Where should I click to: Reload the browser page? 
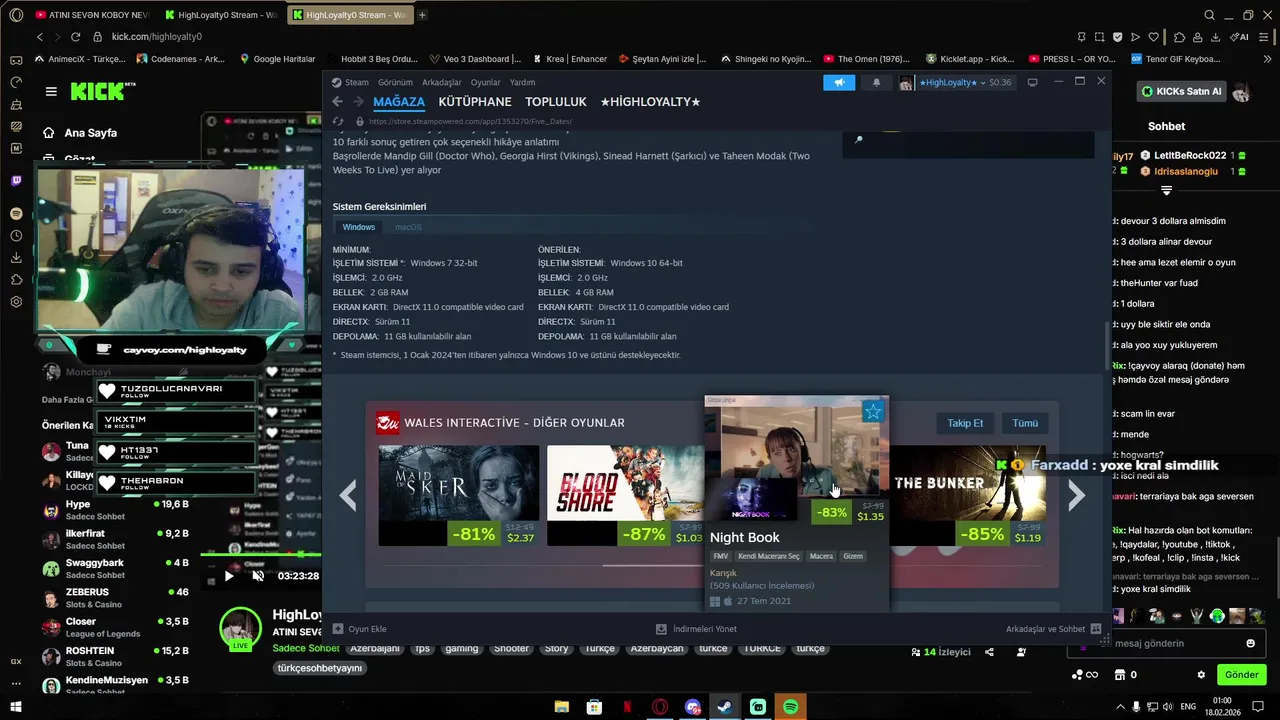click(75, 37)
